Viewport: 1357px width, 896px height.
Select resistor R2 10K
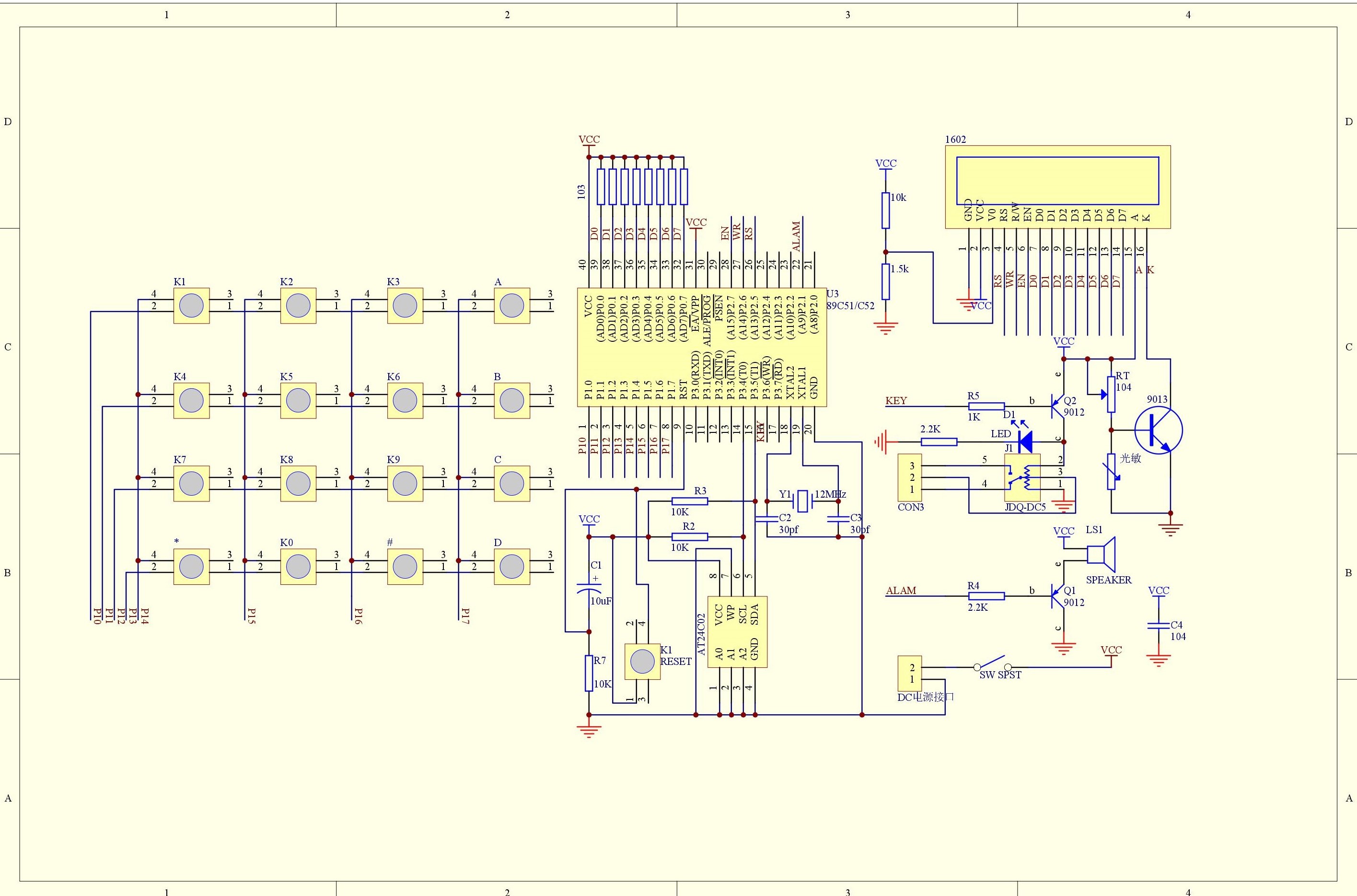coord(690,536)
